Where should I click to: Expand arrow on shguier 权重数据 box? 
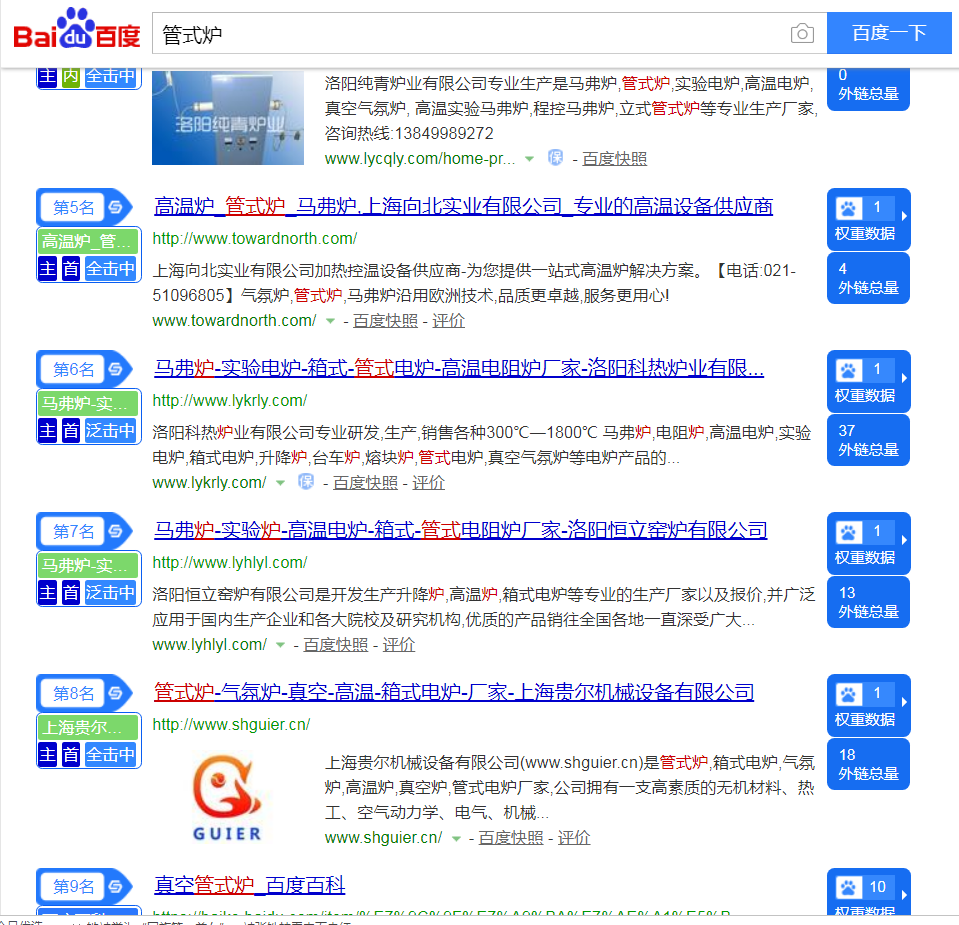[x=904, y=702]
